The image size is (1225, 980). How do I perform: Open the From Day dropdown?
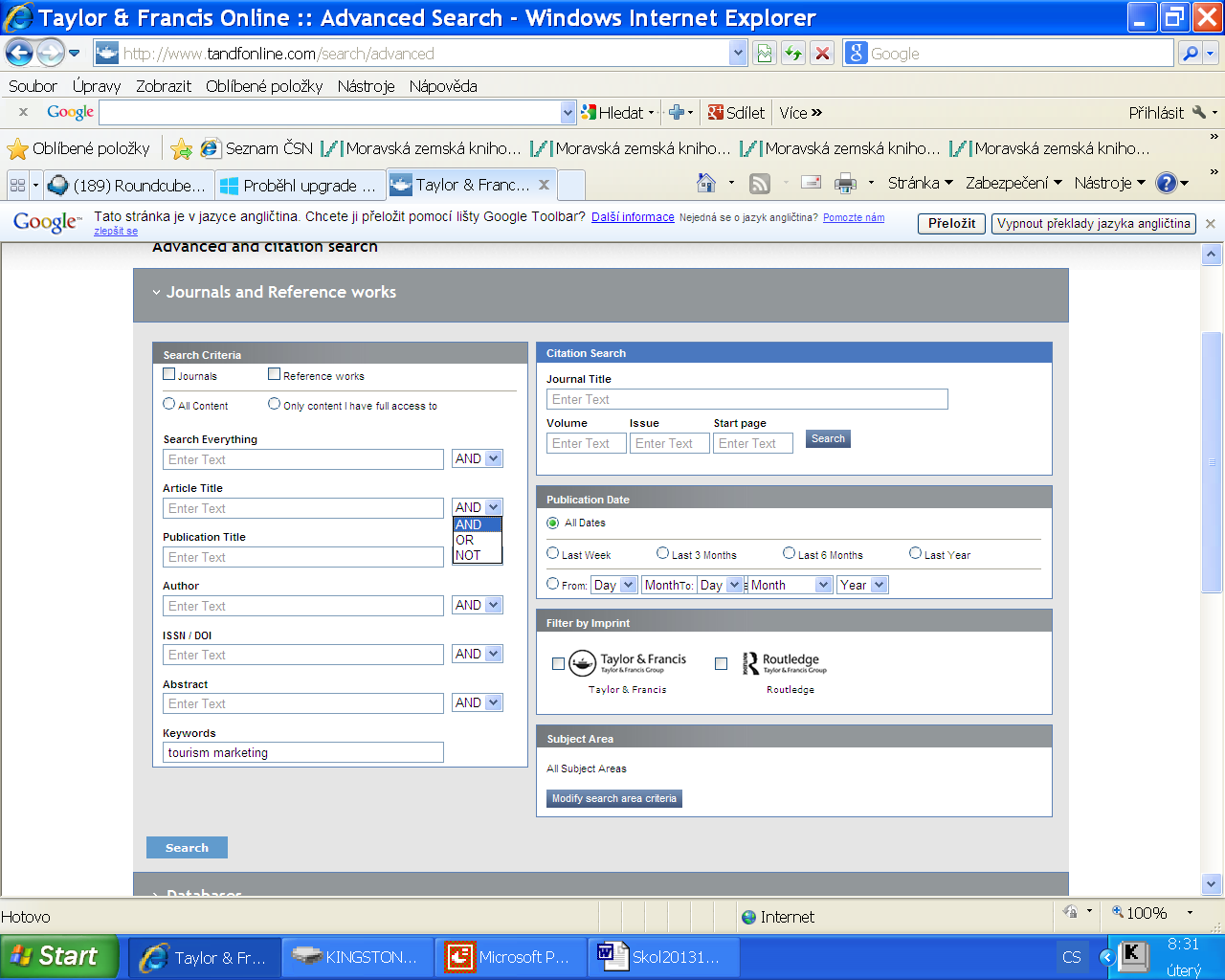[614, 585]
